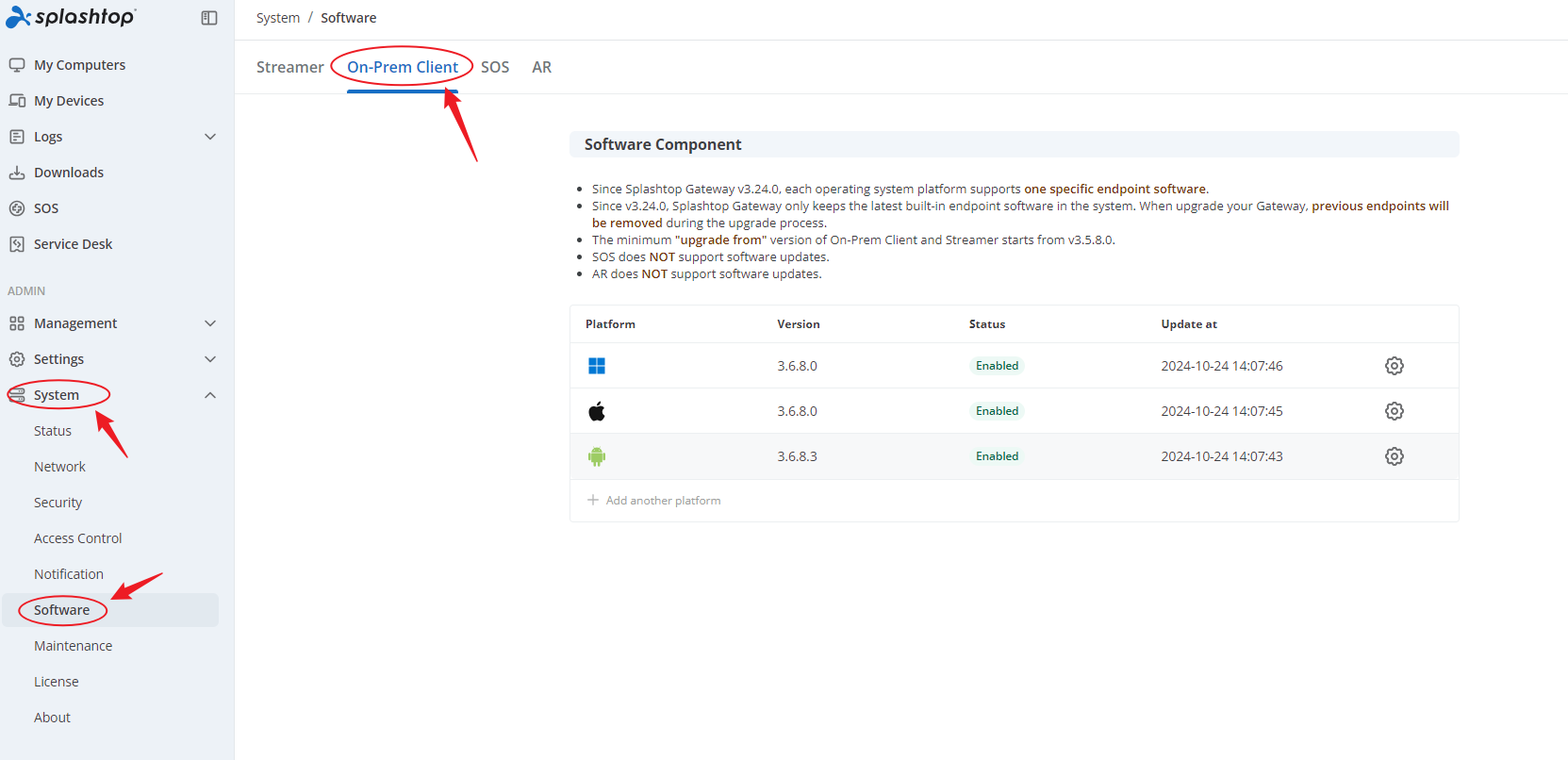Click the Management grid icon
Screen dimensions: 1568x760
point(17,323)
